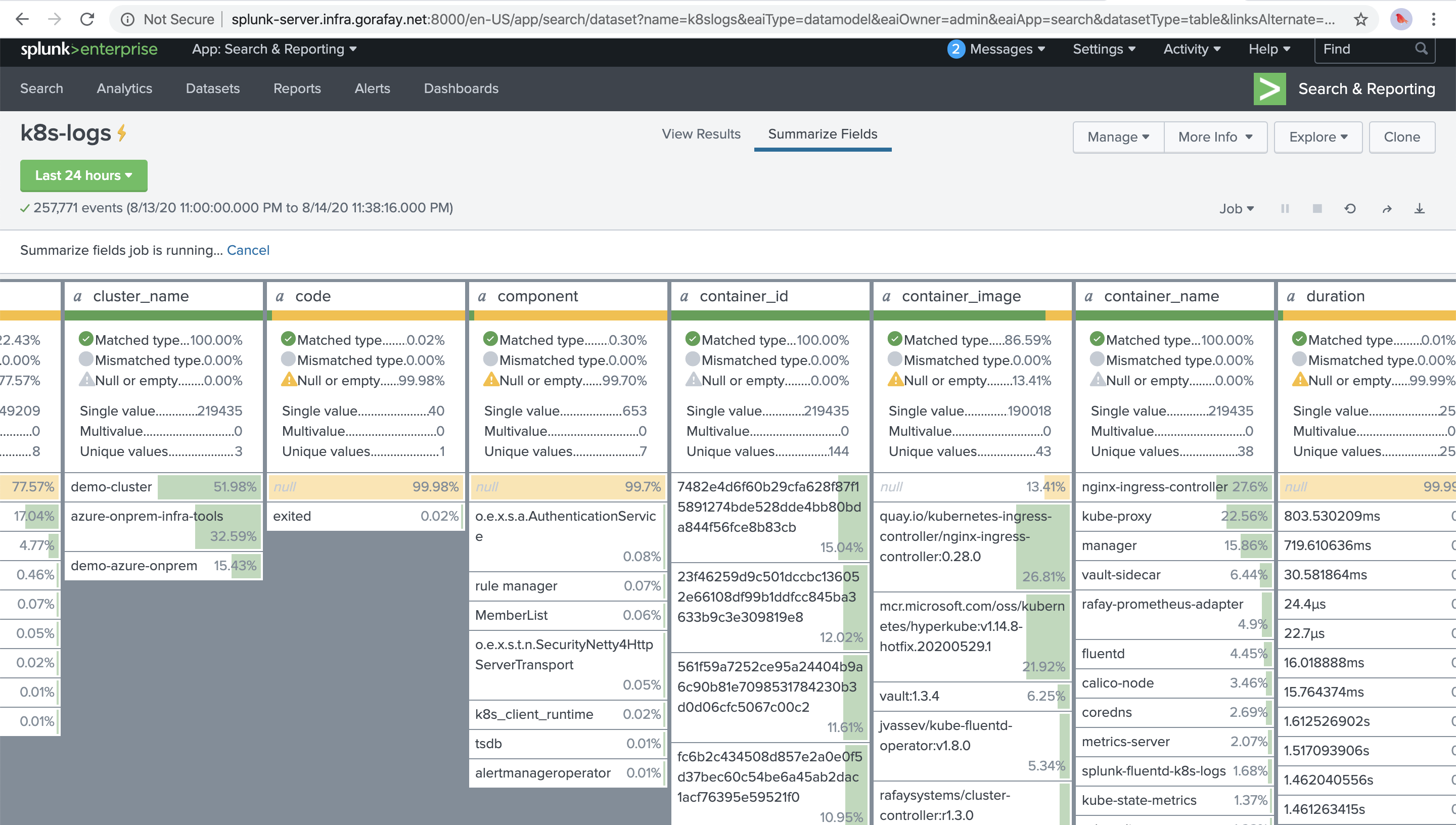This screenshot has height=825, width=1456.
Task: Click the Find search magnifier icon
Action: [1421, 49]
